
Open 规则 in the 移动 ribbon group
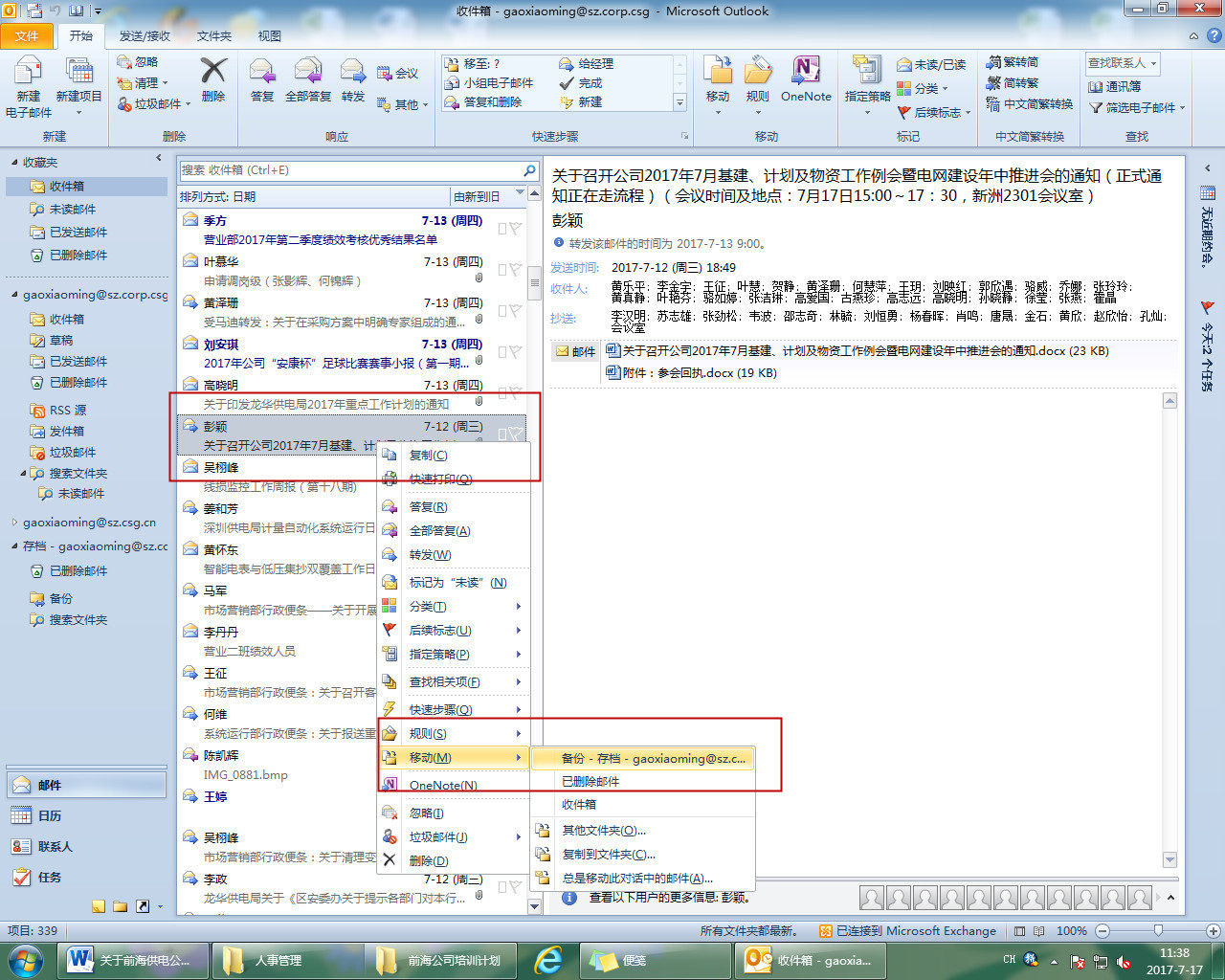coord(756,81)
